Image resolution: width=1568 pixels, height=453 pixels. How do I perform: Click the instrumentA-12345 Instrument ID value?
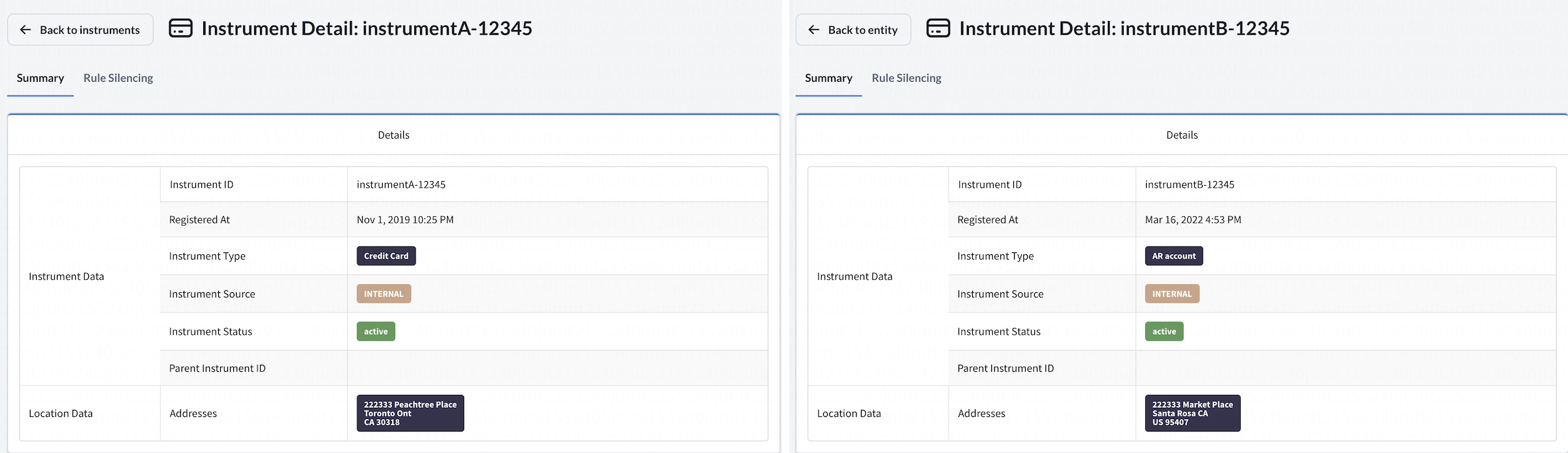(401, 185)
